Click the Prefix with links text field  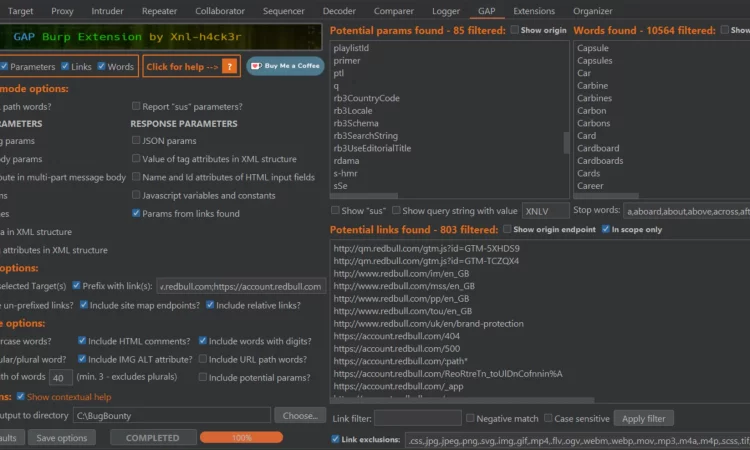coord(241,286)
